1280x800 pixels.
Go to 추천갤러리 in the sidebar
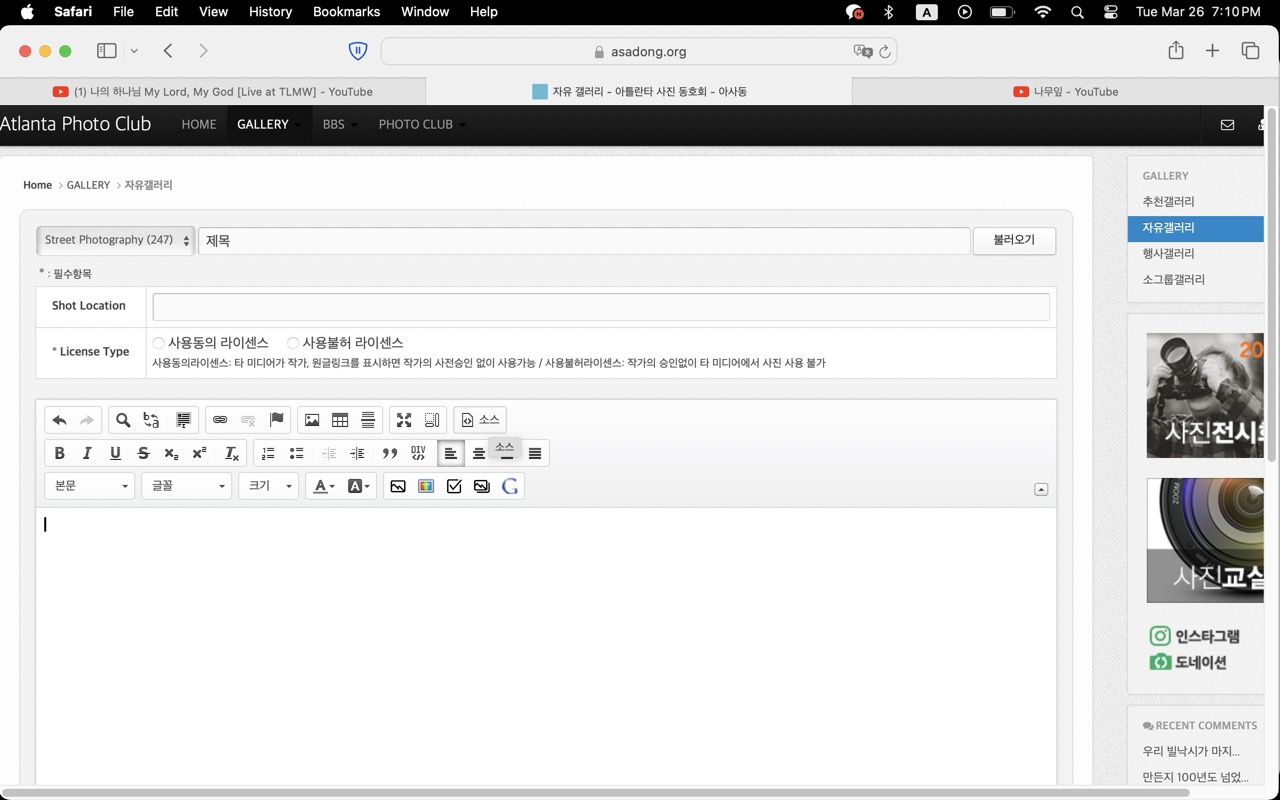pos(1168,202)
